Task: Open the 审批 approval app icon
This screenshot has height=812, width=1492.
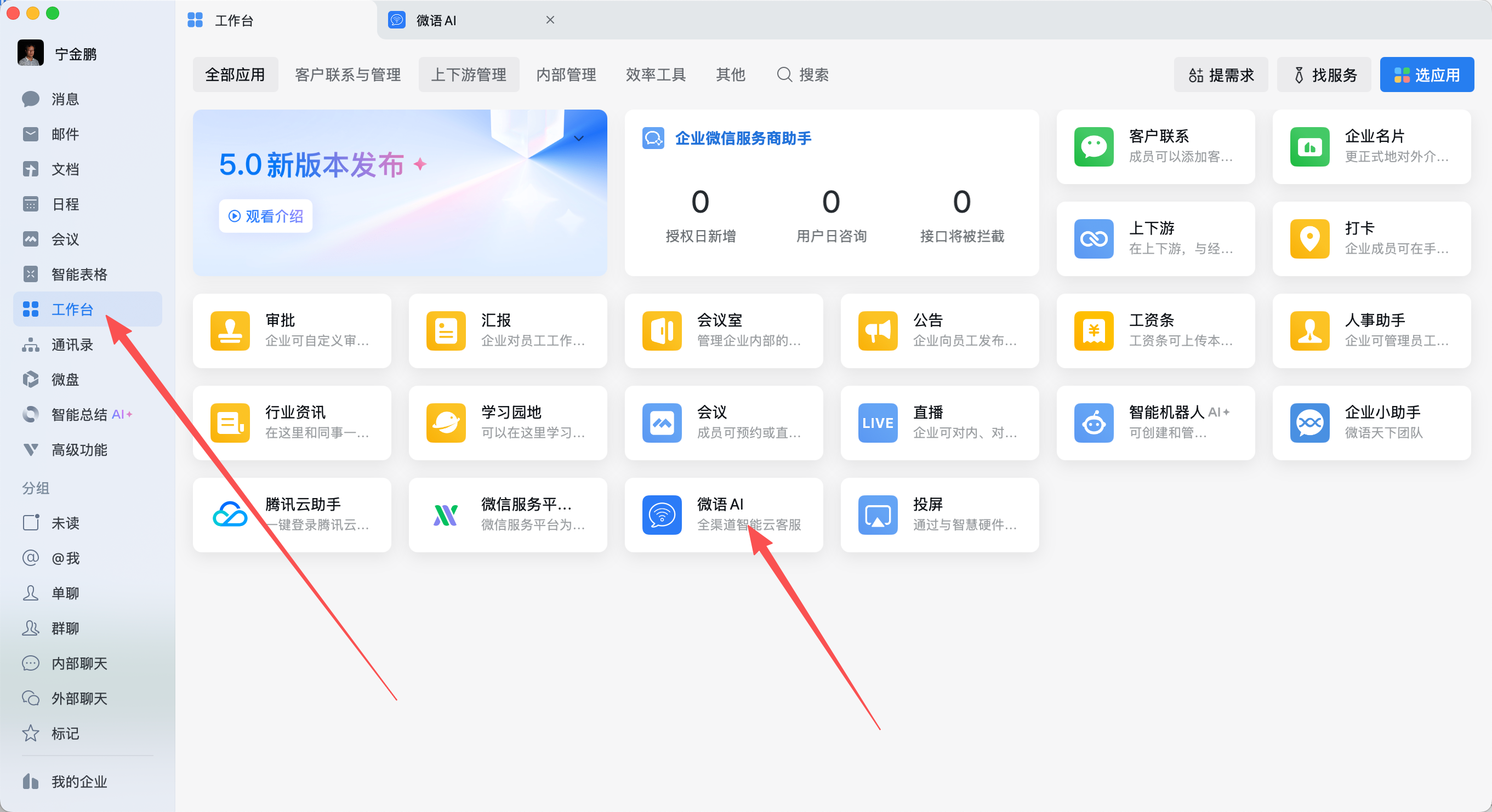Action: click(230, 330)
